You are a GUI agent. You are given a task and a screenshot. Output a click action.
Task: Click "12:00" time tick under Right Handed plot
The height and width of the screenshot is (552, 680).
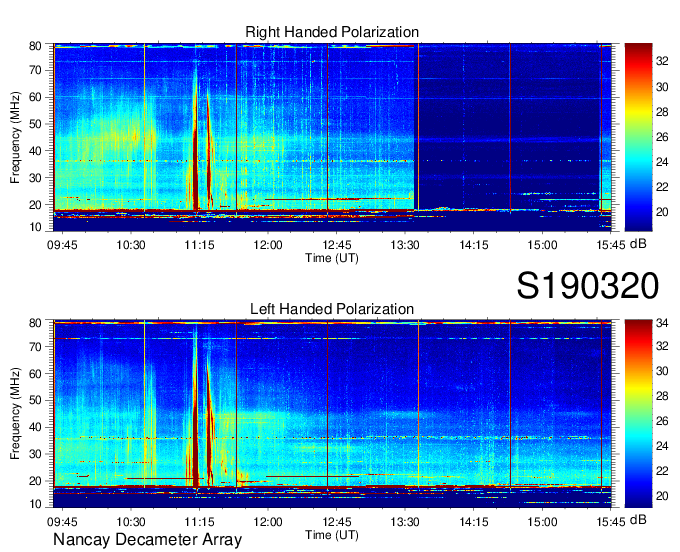tap(268, 245)
